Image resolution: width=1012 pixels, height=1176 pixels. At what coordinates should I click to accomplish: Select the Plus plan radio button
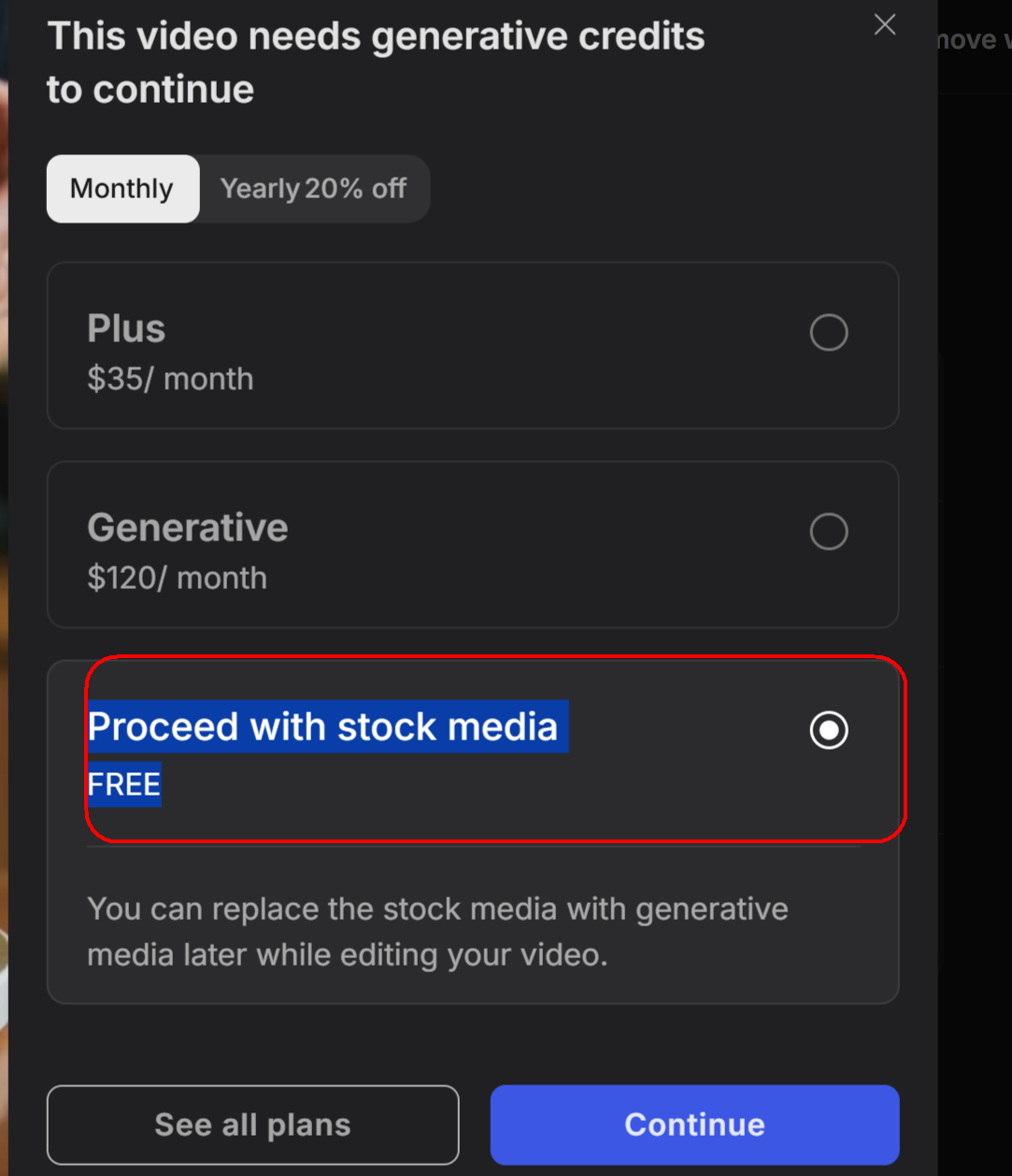(829, 333)
